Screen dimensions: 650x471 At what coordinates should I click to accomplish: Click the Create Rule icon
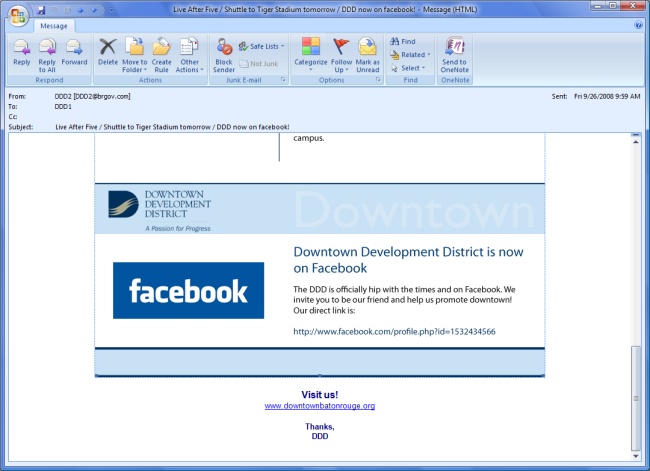161,52
